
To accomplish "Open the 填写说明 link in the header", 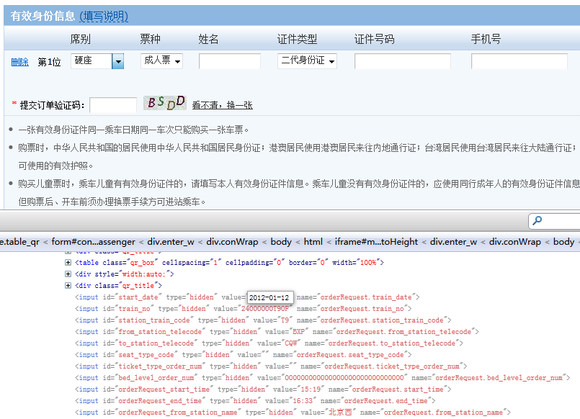I will point(104,16).
